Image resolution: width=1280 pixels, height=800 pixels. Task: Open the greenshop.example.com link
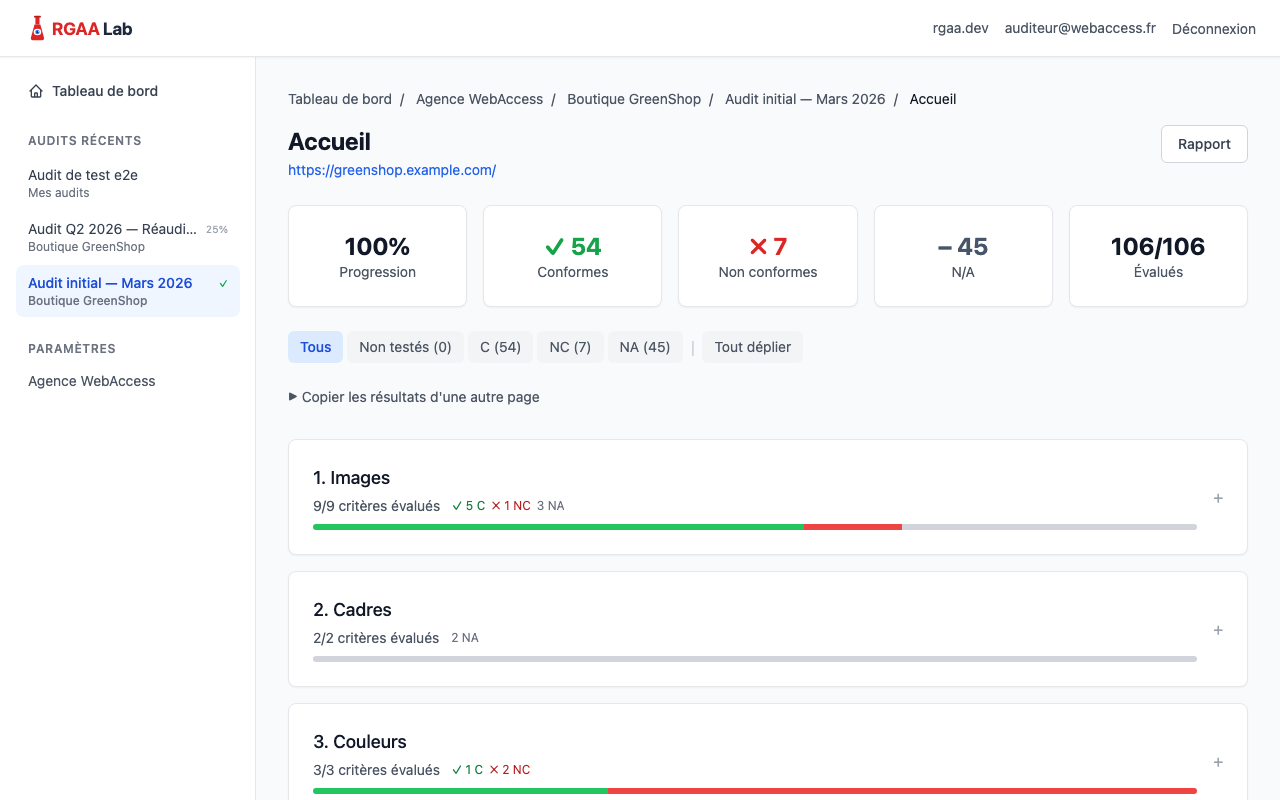point(392,170)
